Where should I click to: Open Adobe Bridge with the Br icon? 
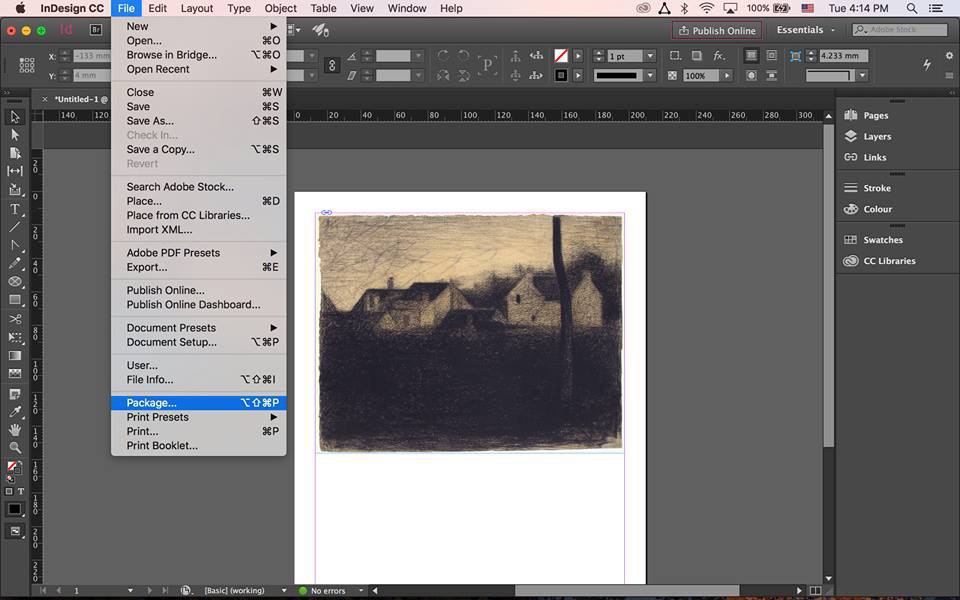[96, 29]
